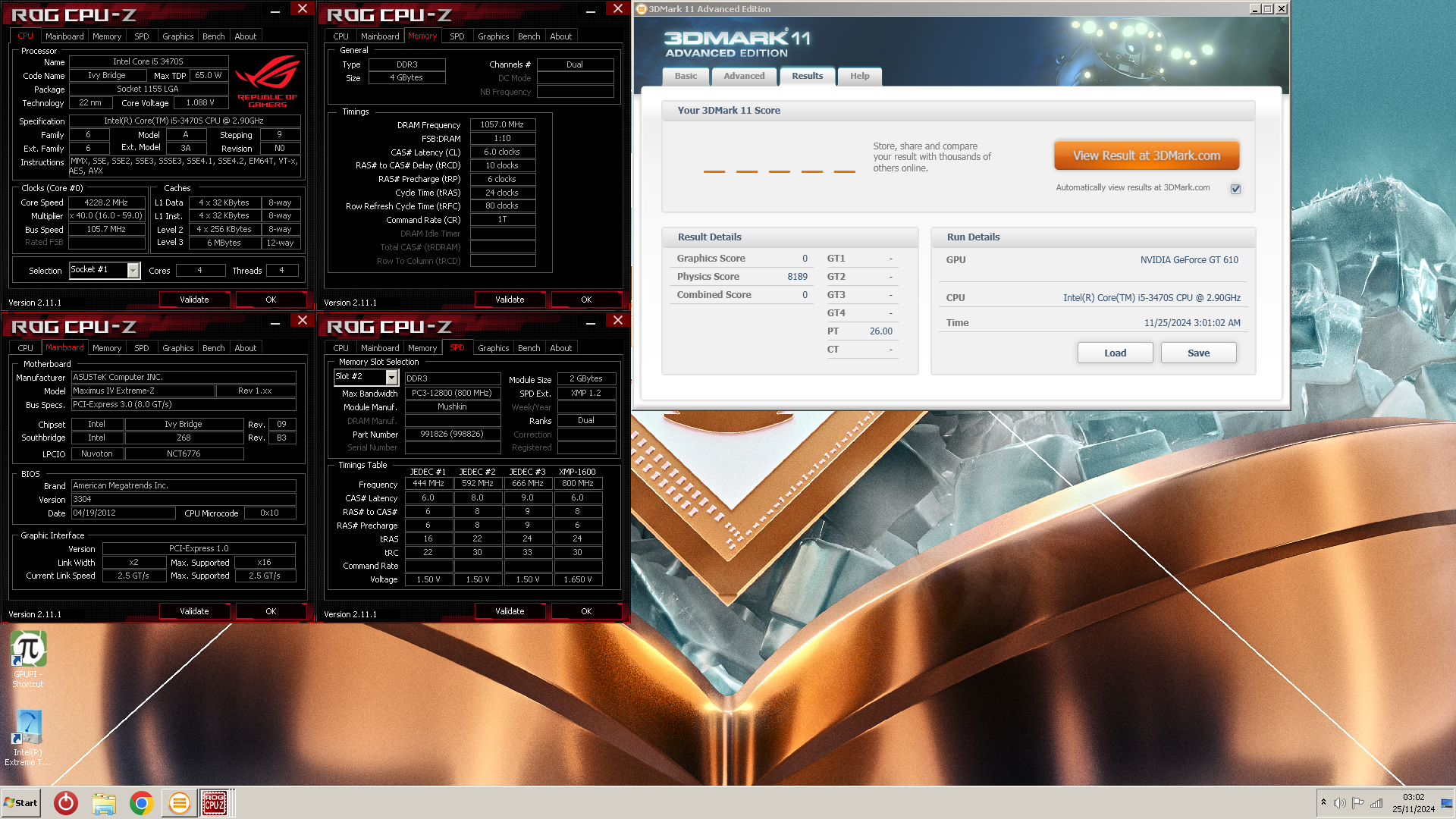
Task: Click BIOS version 3304 field
Action: tap(184, 499)
